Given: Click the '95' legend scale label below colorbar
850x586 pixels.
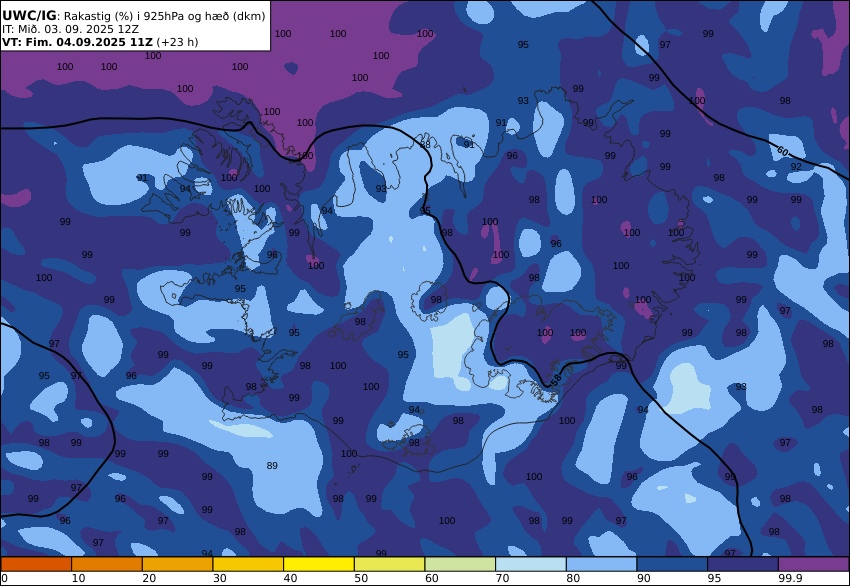Looking at the screenshot, I should [714, 578].
